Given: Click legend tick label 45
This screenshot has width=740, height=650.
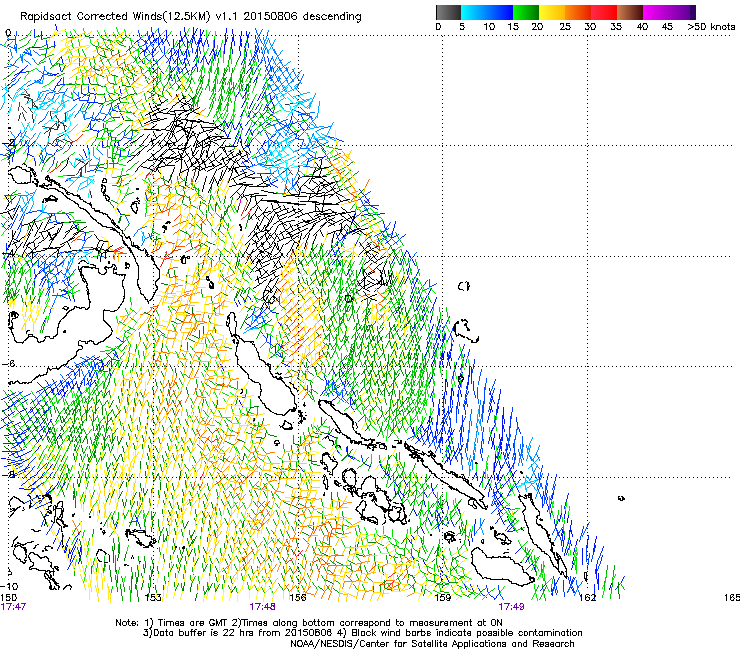Looking at the screenshot, I should [667, 27].
